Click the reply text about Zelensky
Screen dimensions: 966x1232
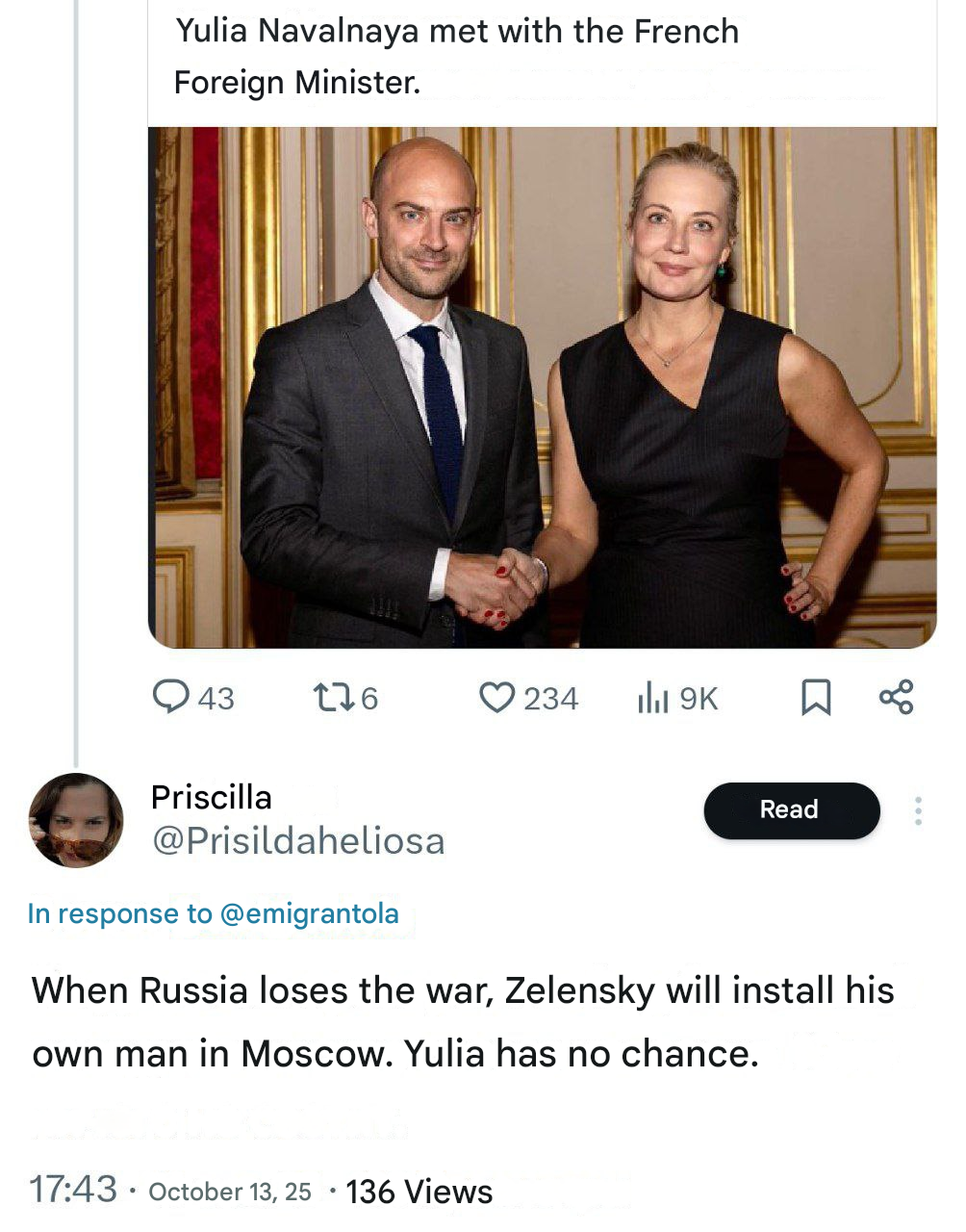tap(463, 1021)
